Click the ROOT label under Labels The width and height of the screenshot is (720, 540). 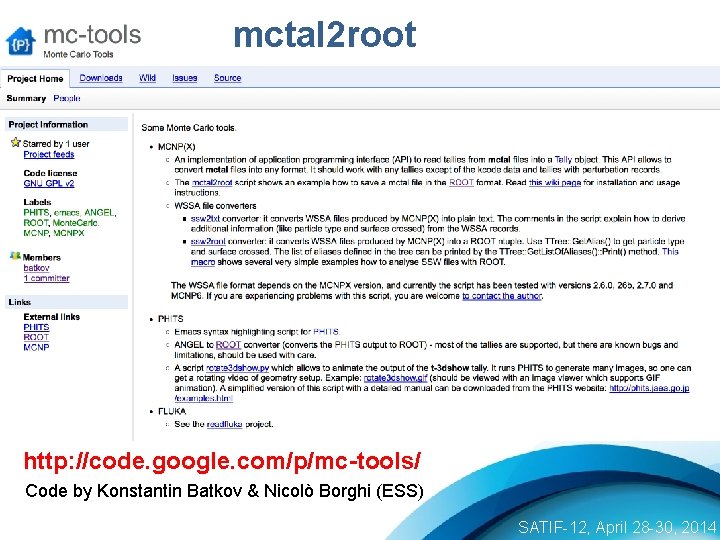point(35,223)
